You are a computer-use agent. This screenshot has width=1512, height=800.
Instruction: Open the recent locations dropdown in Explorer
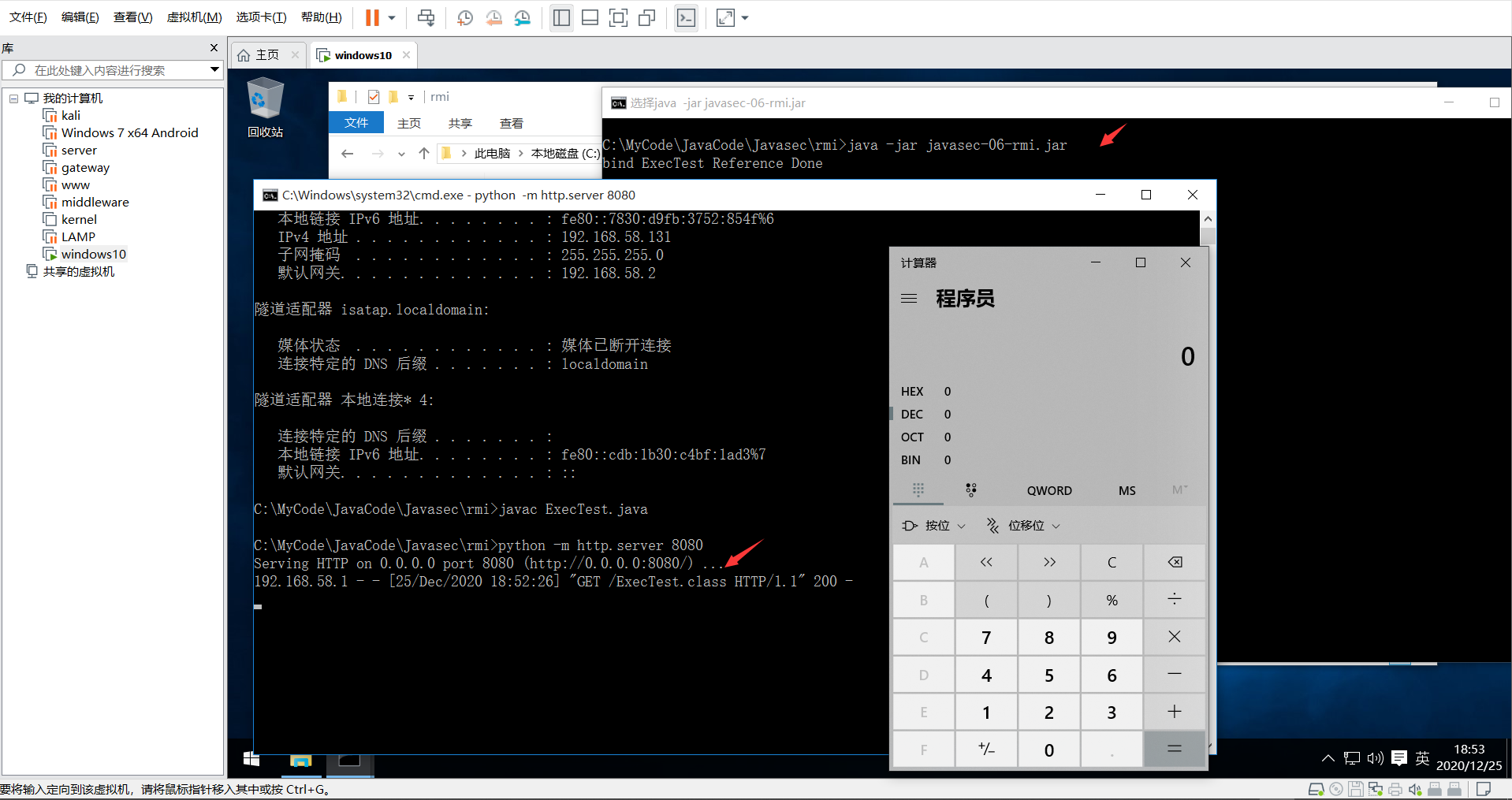(401, 154)
